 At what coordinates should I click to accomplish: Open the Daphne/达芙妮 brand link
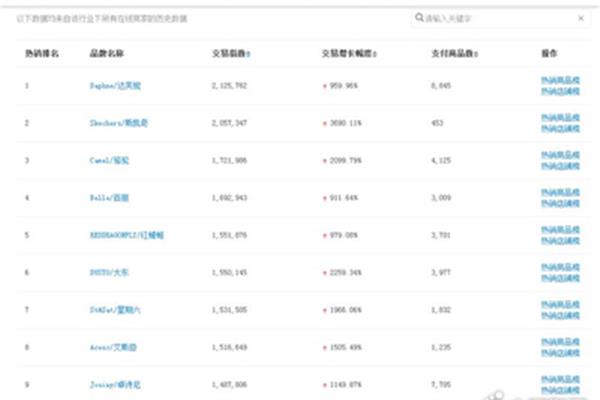tap(115, 85)
